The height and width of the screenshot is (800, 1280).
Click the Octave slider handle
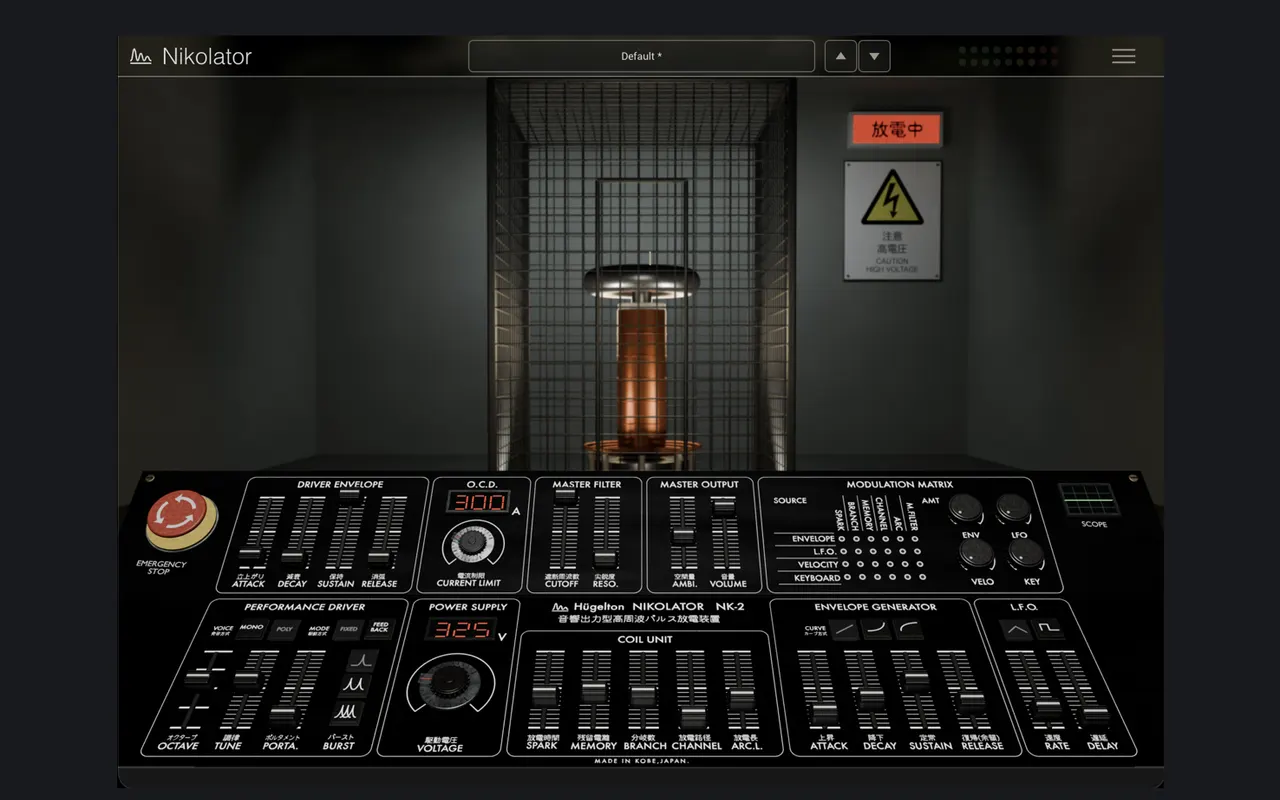[x=197, y=678]
